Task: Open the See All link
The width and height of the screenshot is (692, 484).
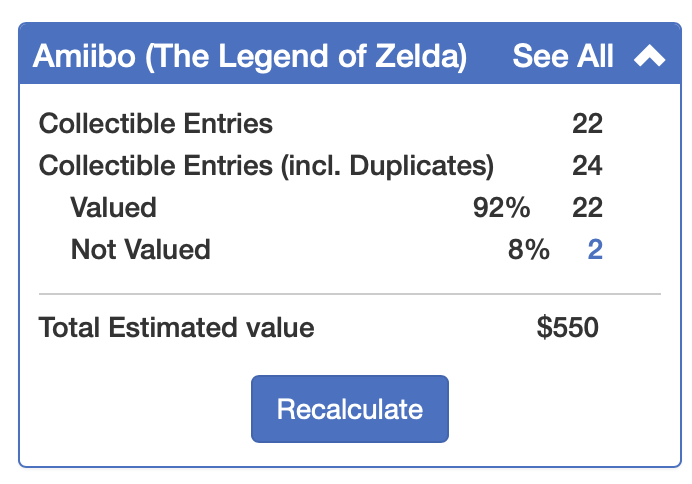Action: (563, 57)
